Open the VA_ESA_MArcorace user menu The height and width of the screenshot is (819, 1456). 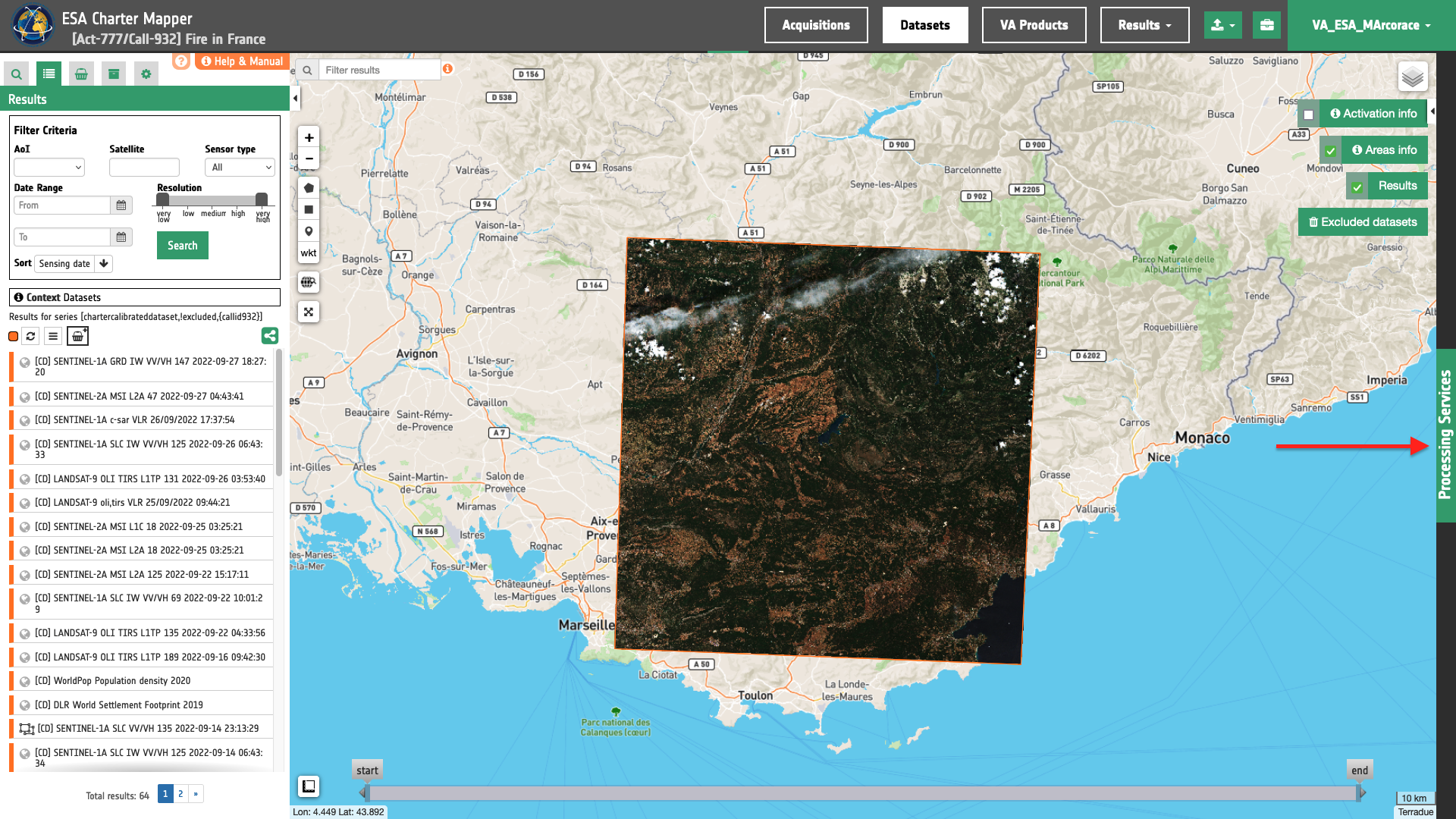click(1371, 25)
